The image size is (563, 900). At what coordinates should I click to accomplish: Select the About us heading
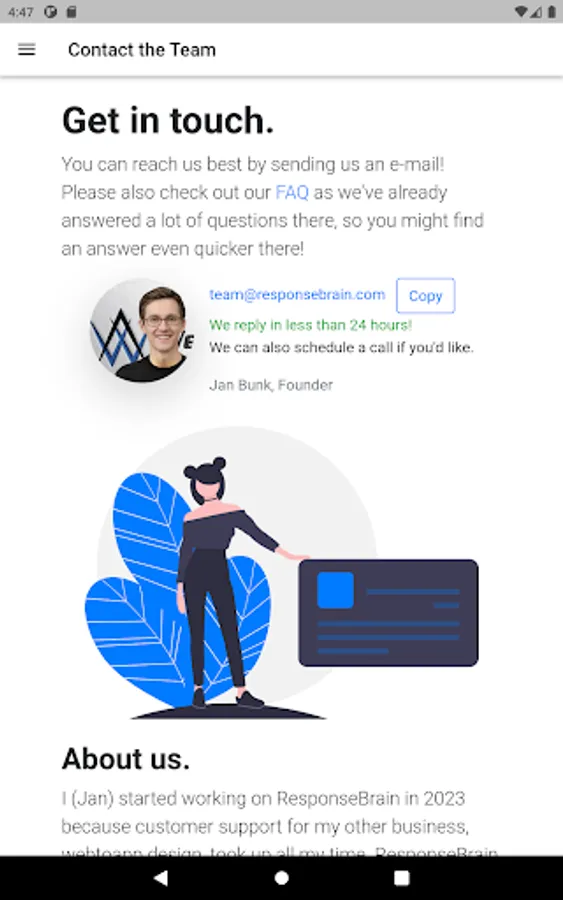click(x=126, y=759)
